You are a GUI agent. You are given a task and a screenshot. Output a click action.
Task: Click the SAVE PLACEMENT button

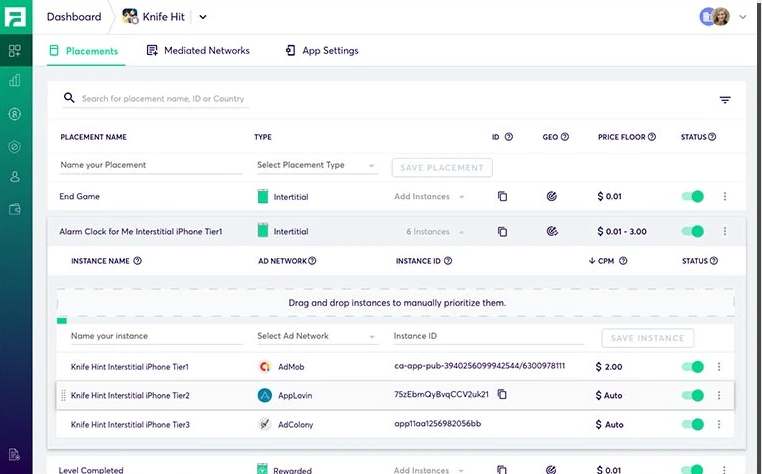pos(442,168)
